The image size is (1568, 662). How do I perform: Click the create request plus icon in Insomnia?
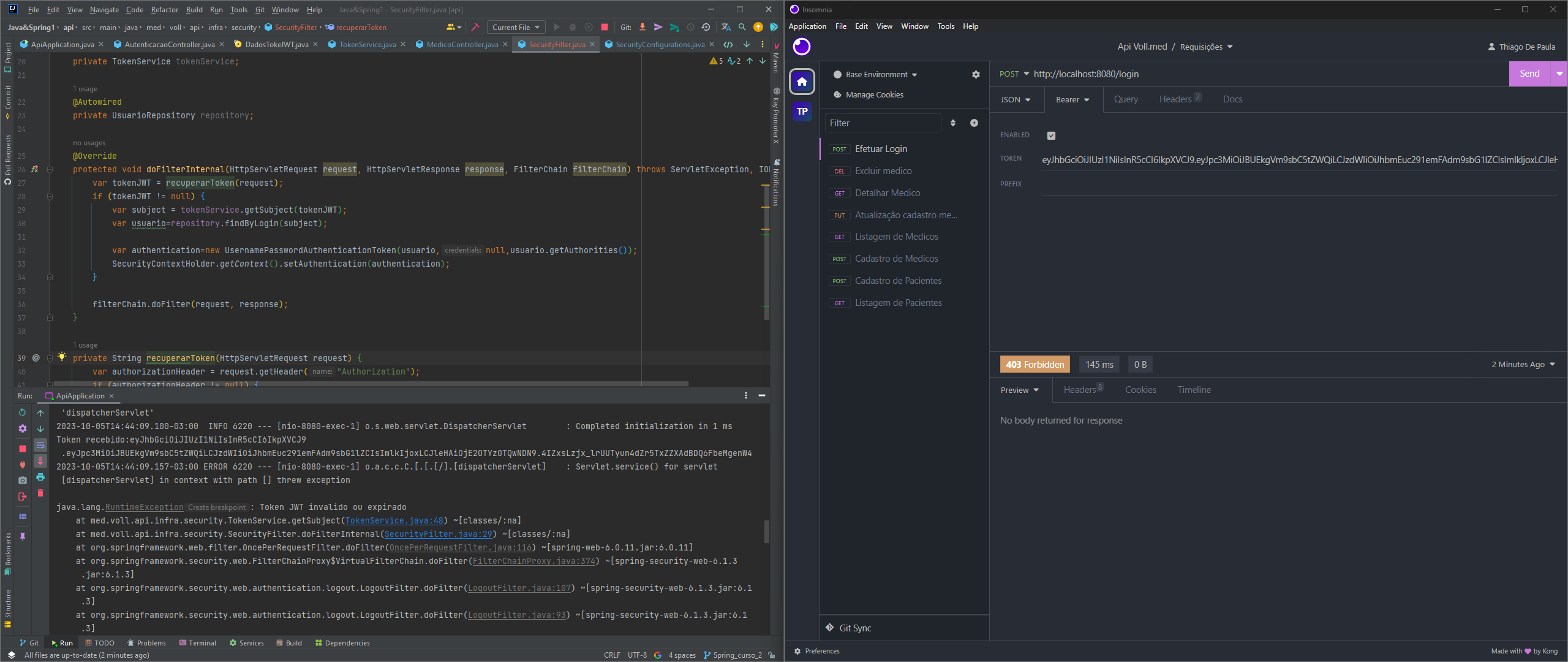click(x=974, y=123)
